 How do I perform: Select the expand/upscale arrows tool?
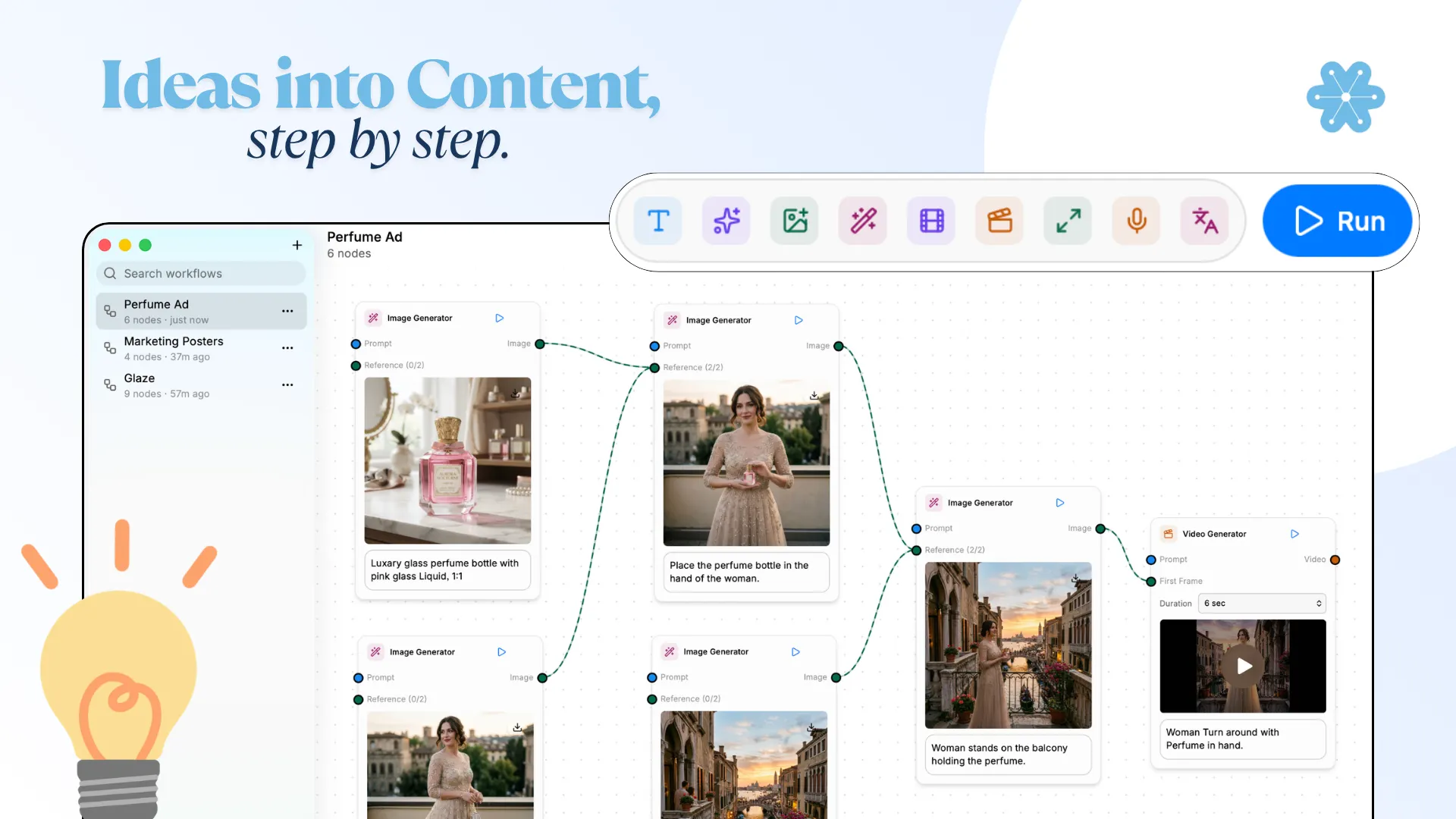pyautogui.click(x=1068, y=221)
